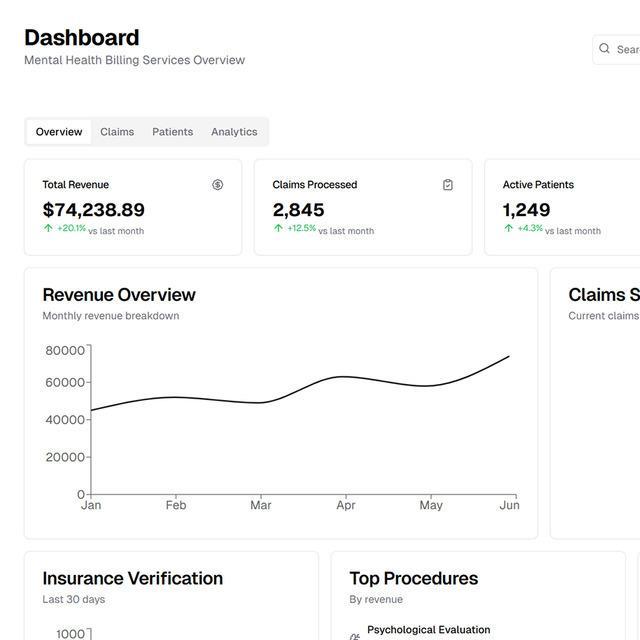
Task: Click the revenue line above the Apr label
Action: pyautogui.click(x=345, y=377)
